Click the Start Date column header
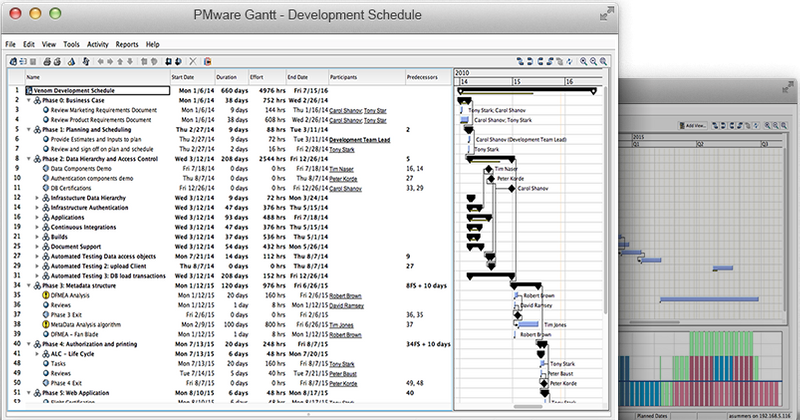The height and width of the screenshot is (420, 800). 192,77
